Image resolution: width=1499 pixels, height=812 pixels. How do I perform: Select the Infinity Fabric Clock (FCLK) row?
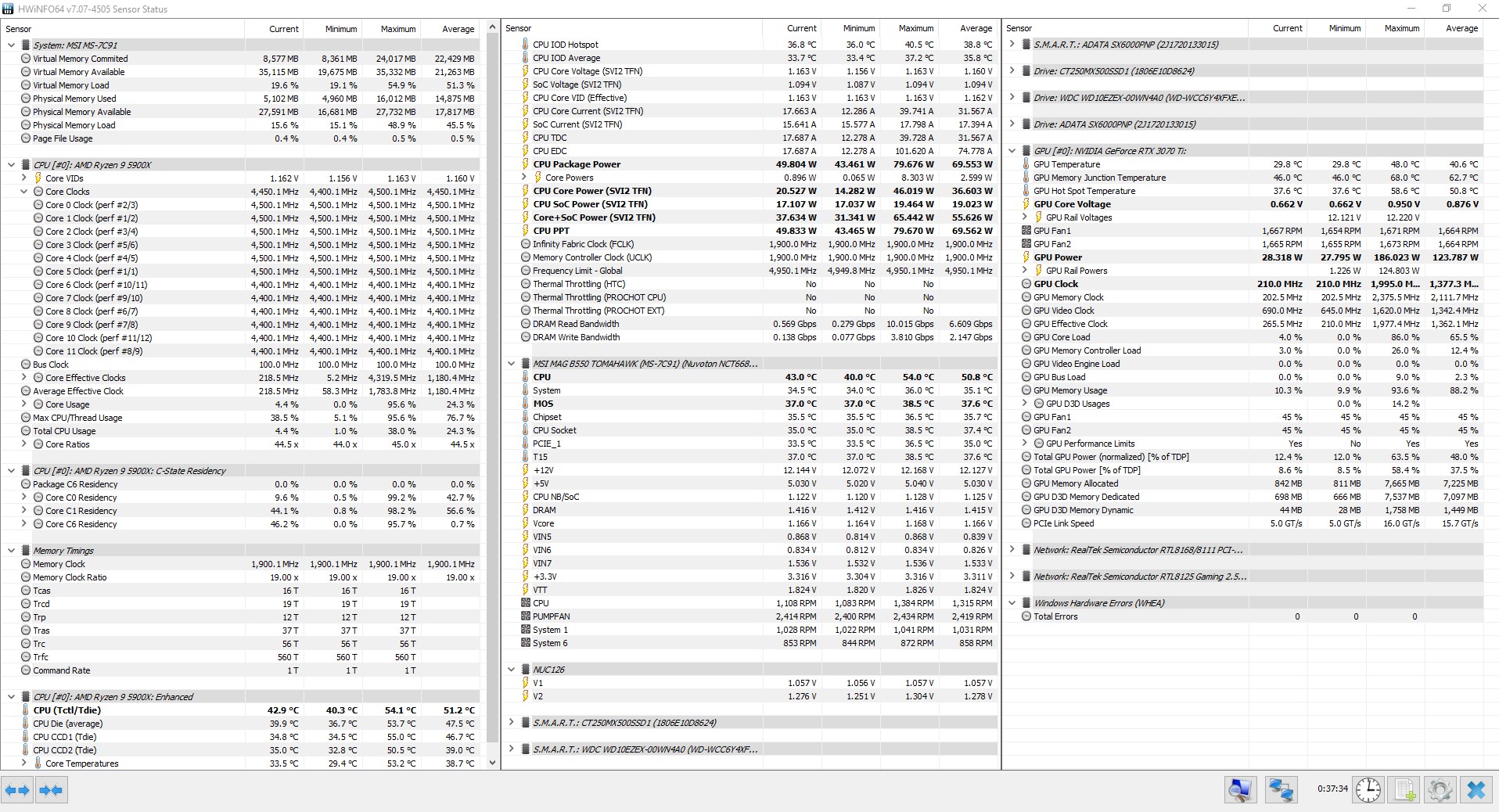pyautogui.click(x=749, y=244)
